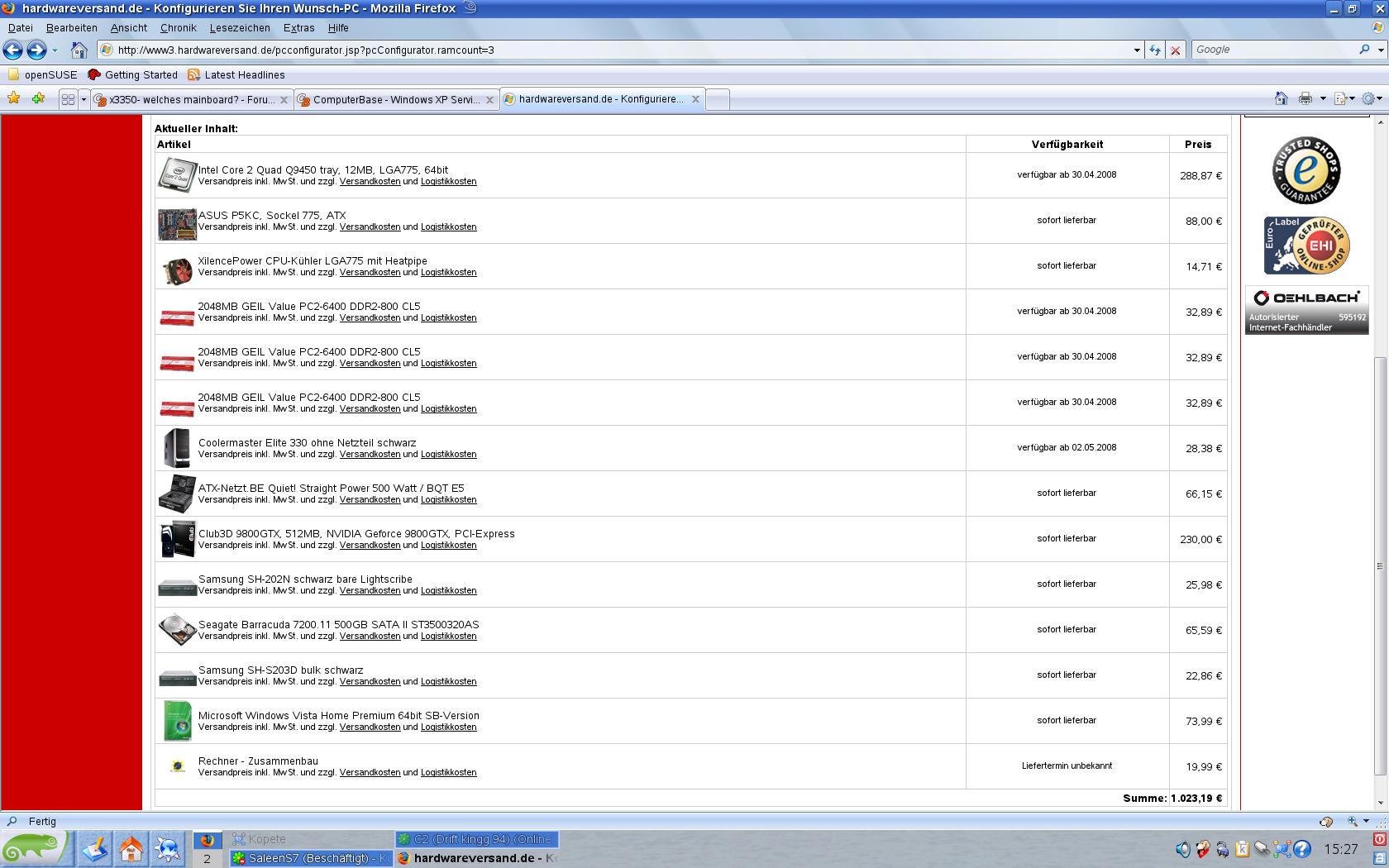1389x868 pixels.
Task: Reload the page using the refresh icon
Action: click(x=1155, y=50)
